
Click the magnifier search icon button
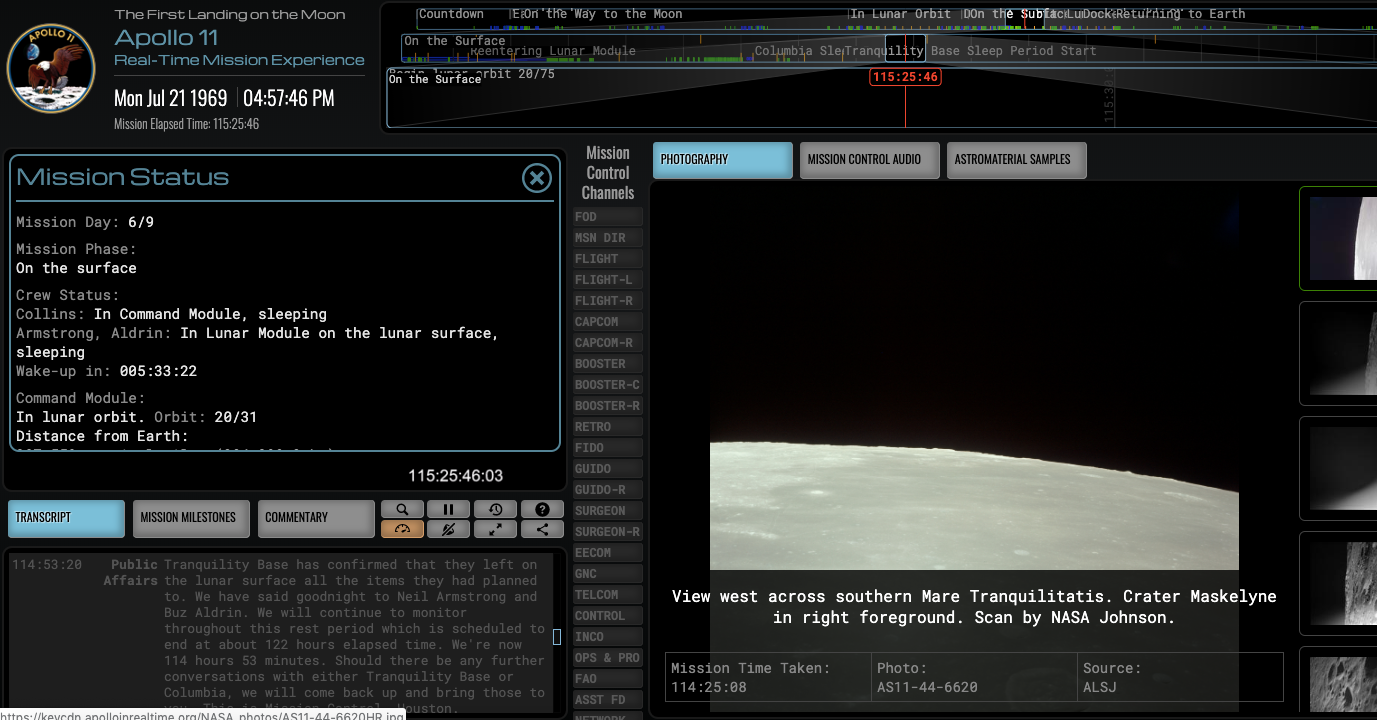pos(402,509)
